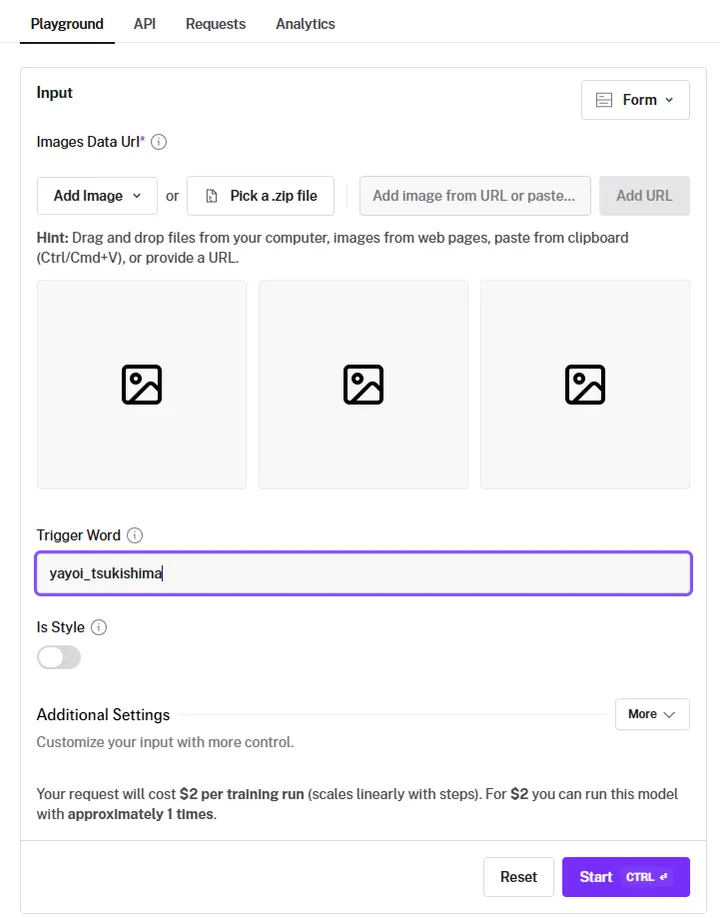Click the zip file icon in Pick a .zip file
Screen dimensions: 720x918
(x=212, y=196)
